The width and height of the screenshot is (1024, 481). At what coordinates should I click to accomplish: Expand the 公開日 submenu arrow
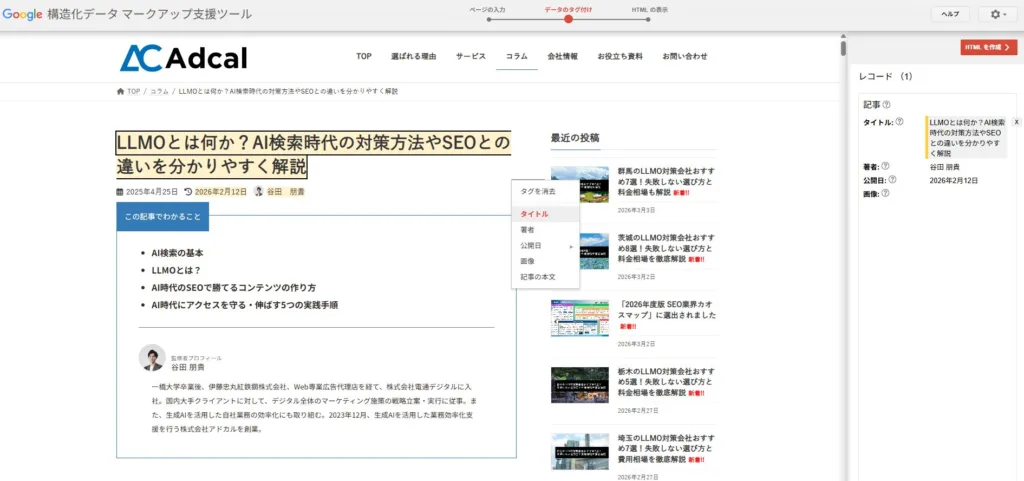coord(571,245)
